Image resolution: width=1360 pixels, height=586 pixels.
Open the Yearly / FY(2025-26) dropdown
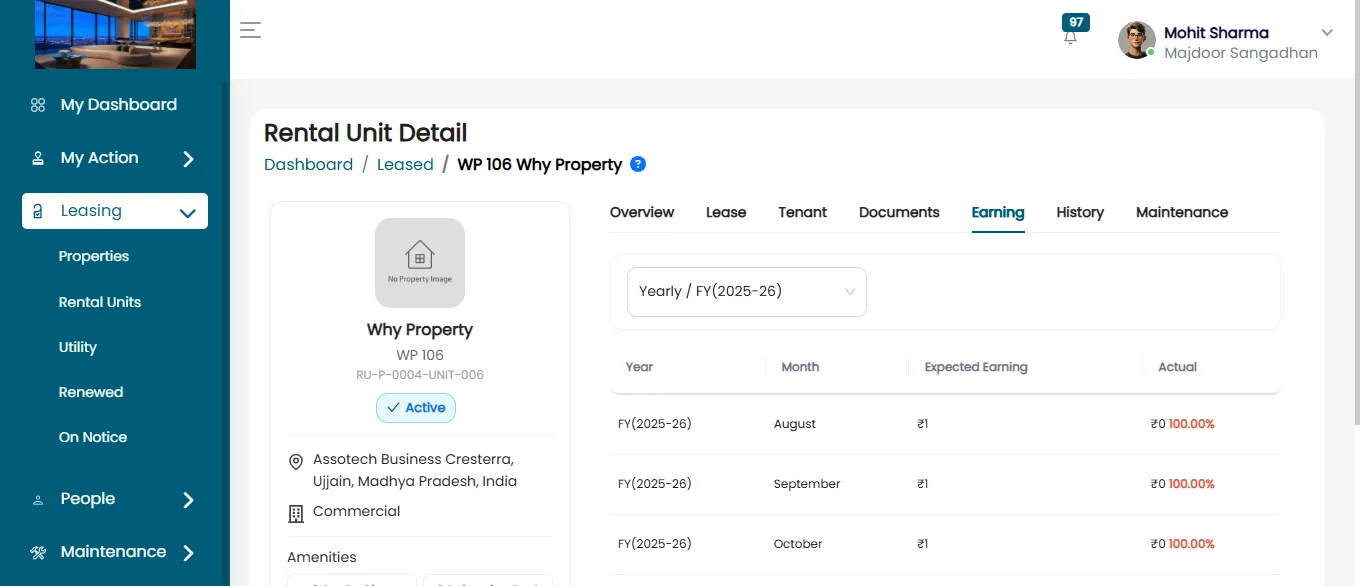coord(747,292)
